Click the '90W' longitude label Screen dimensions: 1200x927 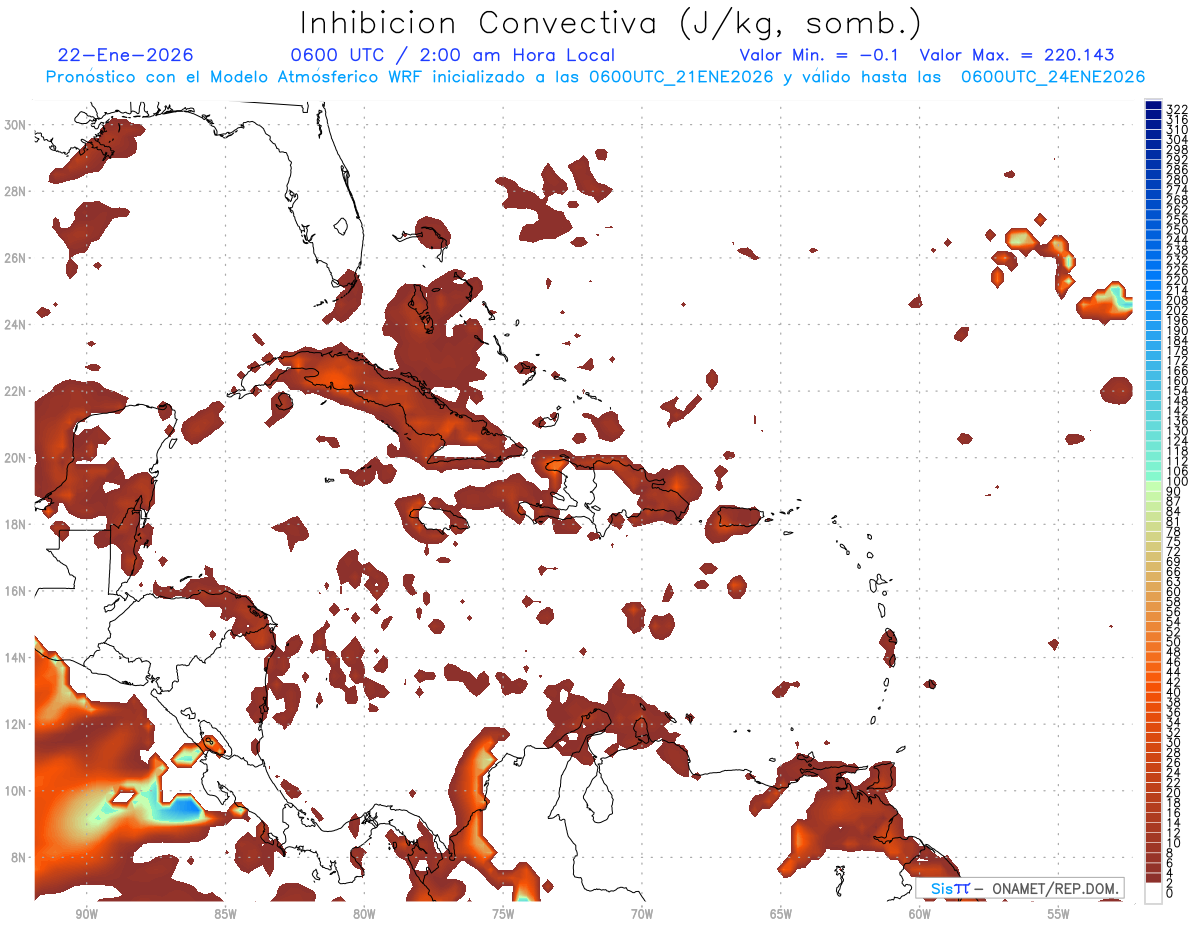tap(86, 914)
